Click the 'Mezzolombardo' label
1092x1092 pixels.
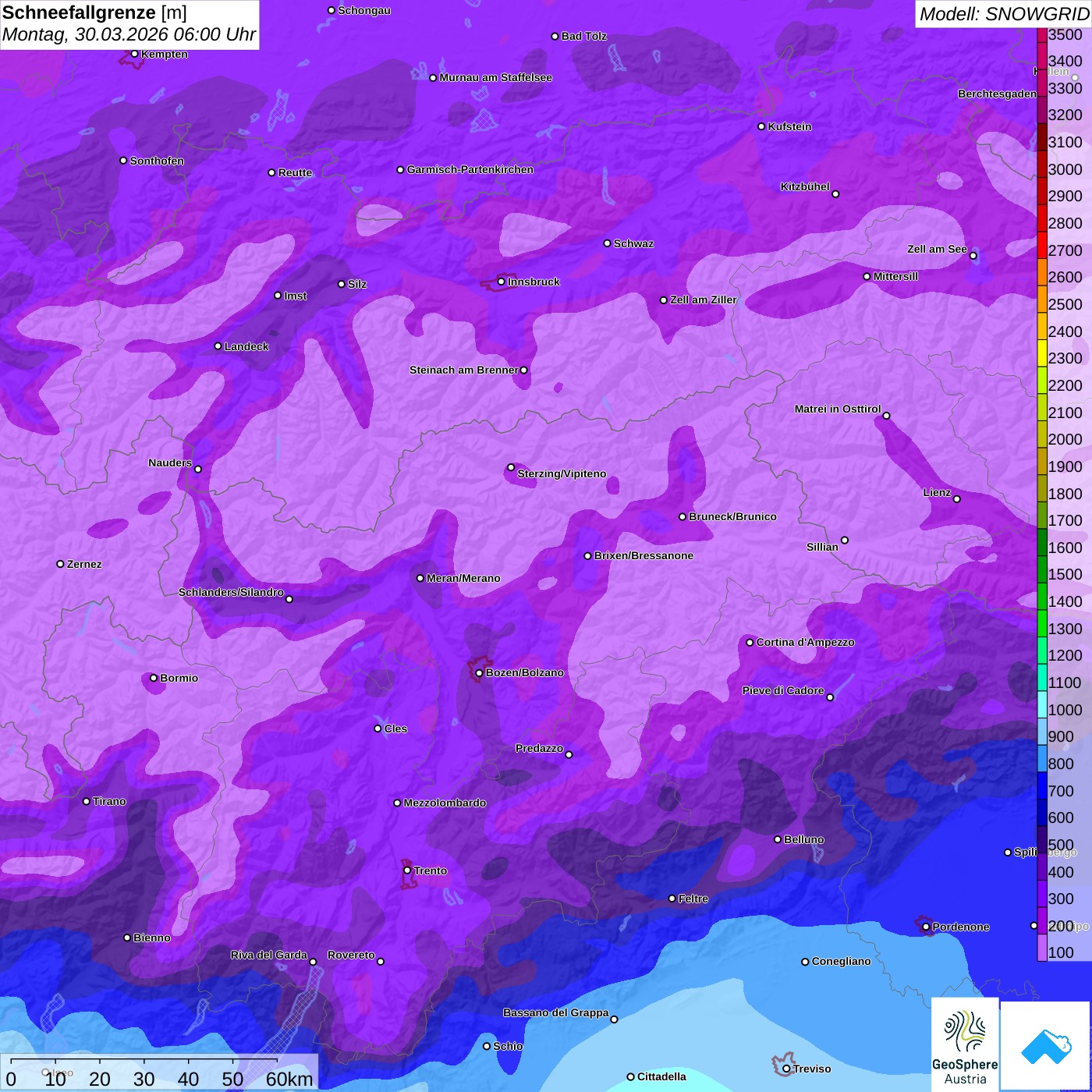pos(445,803)
